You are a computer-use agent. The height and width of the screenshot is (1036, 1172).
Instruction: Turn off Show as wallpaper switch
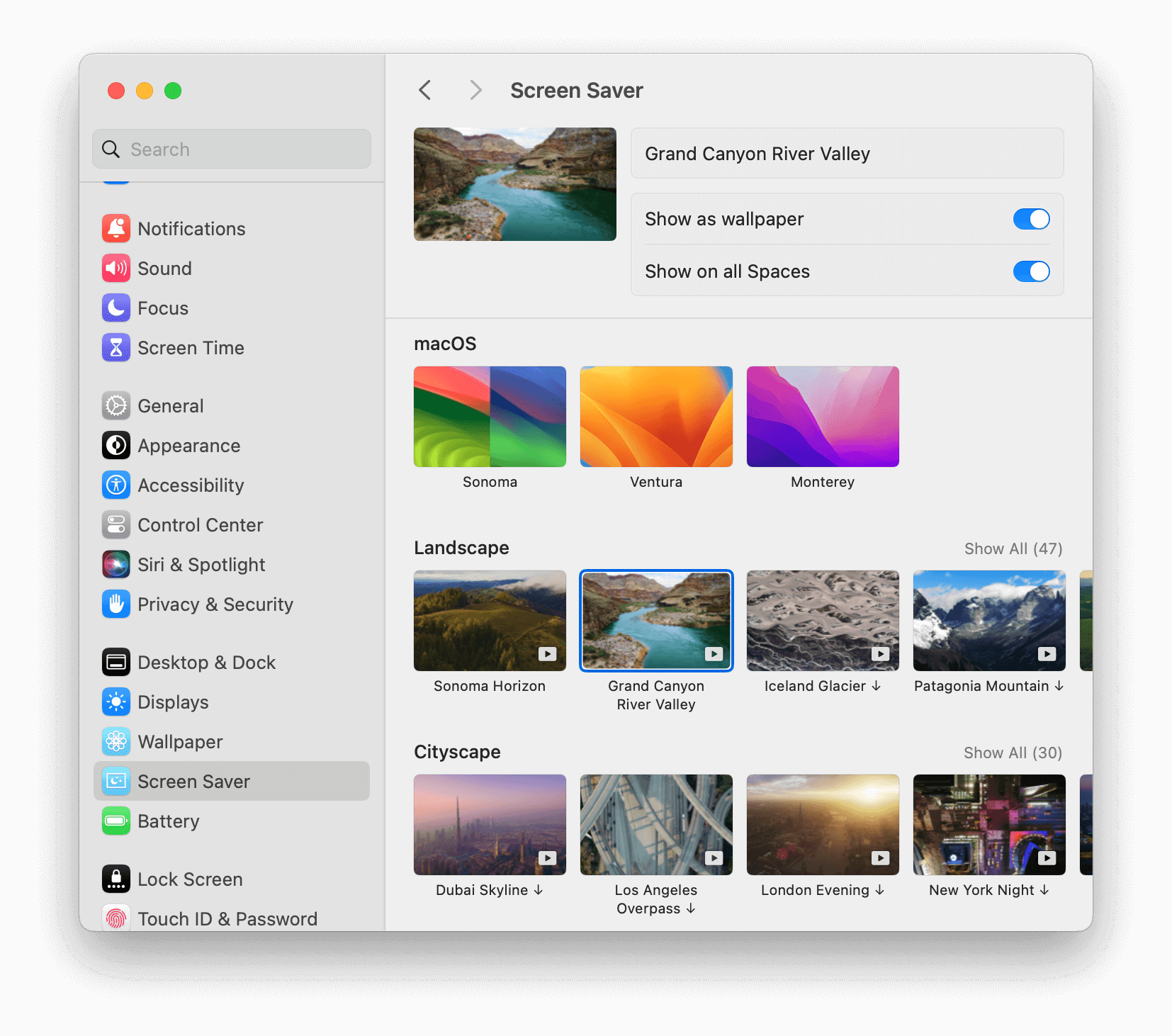point(1031,219)
